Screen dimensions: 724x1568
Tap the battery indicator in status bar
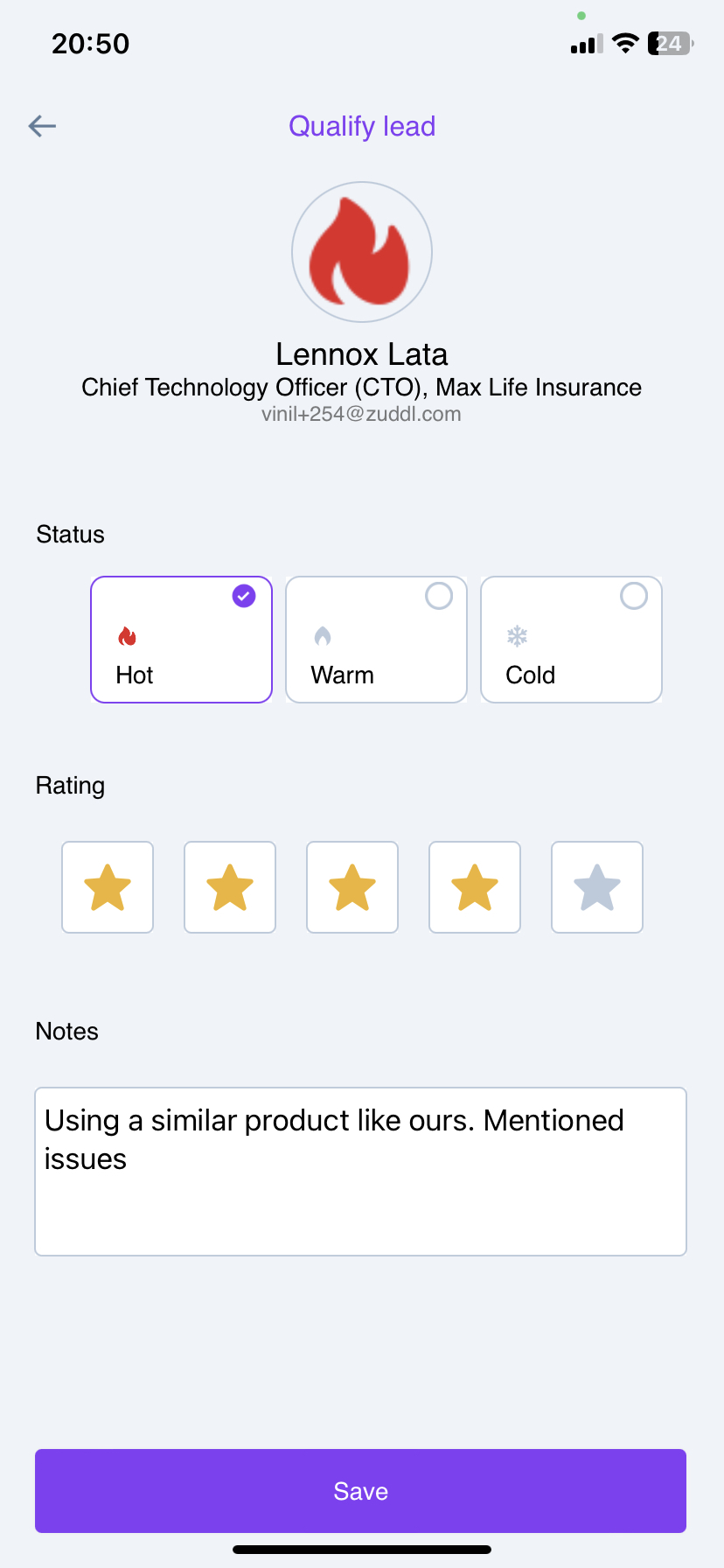pos(670,43)
